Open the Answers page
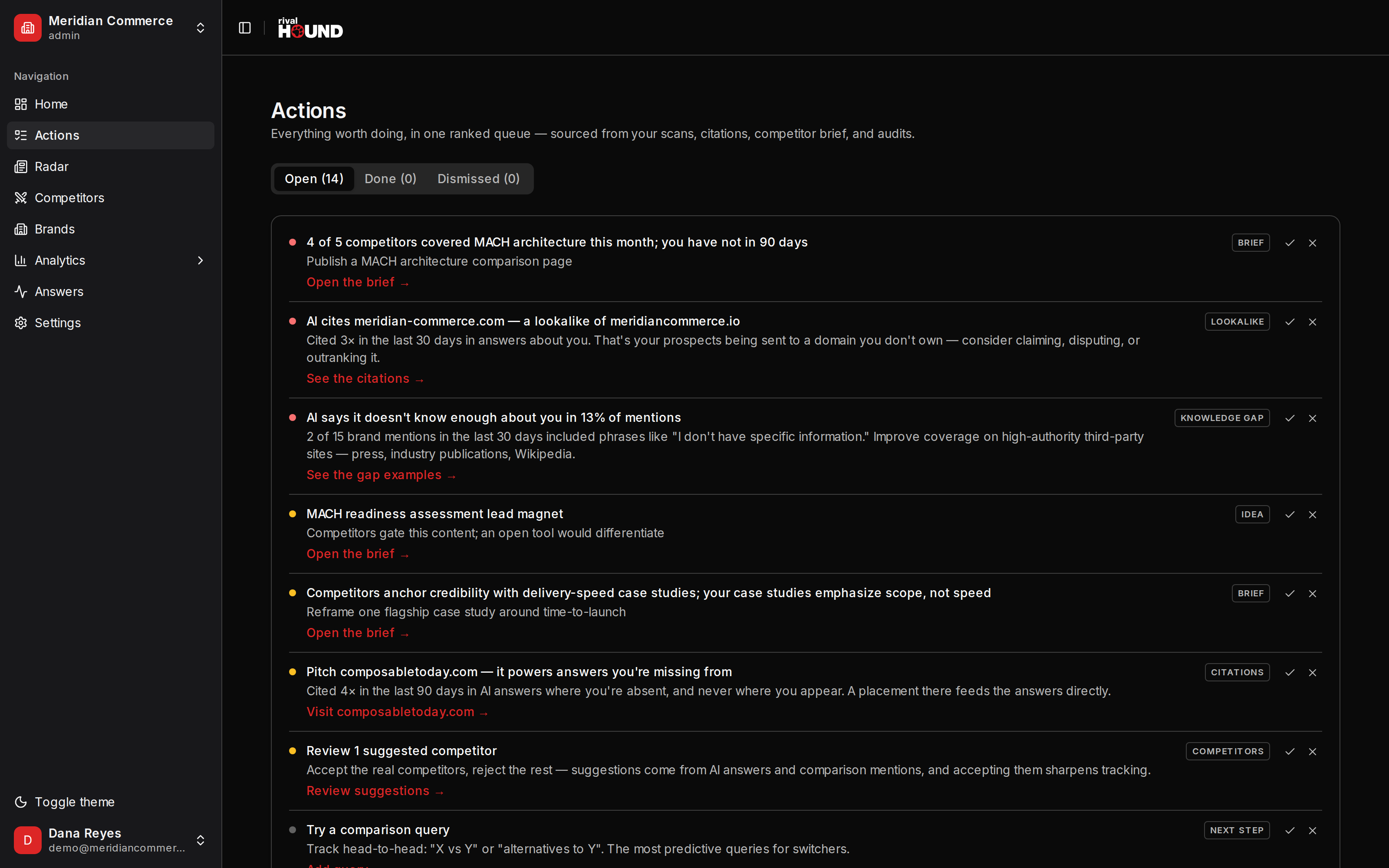This screenshot has height=868, width=1389. (x=110, y=292)
